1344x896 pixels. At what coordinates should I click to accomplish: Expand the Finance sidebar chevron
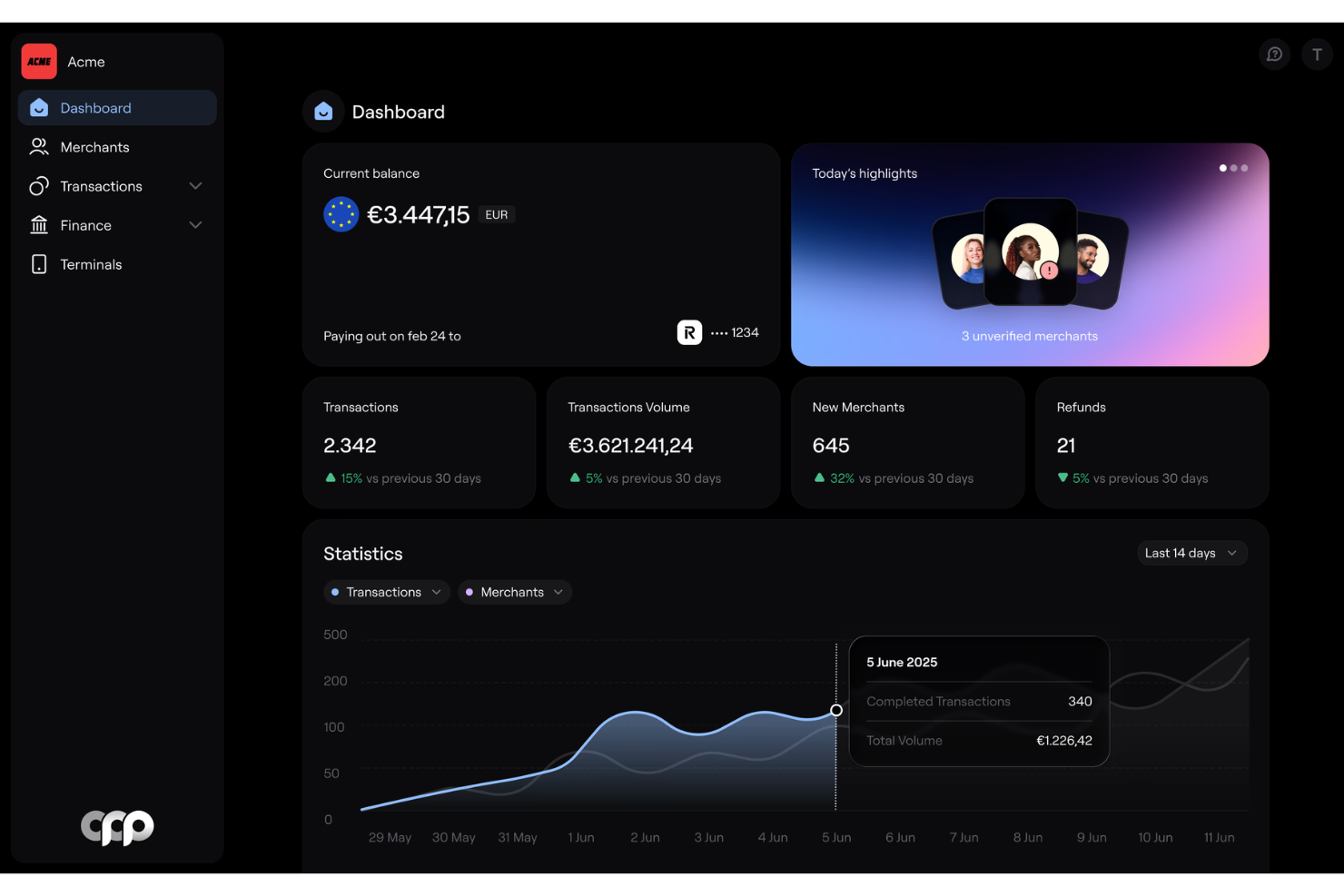pos(195,225)
